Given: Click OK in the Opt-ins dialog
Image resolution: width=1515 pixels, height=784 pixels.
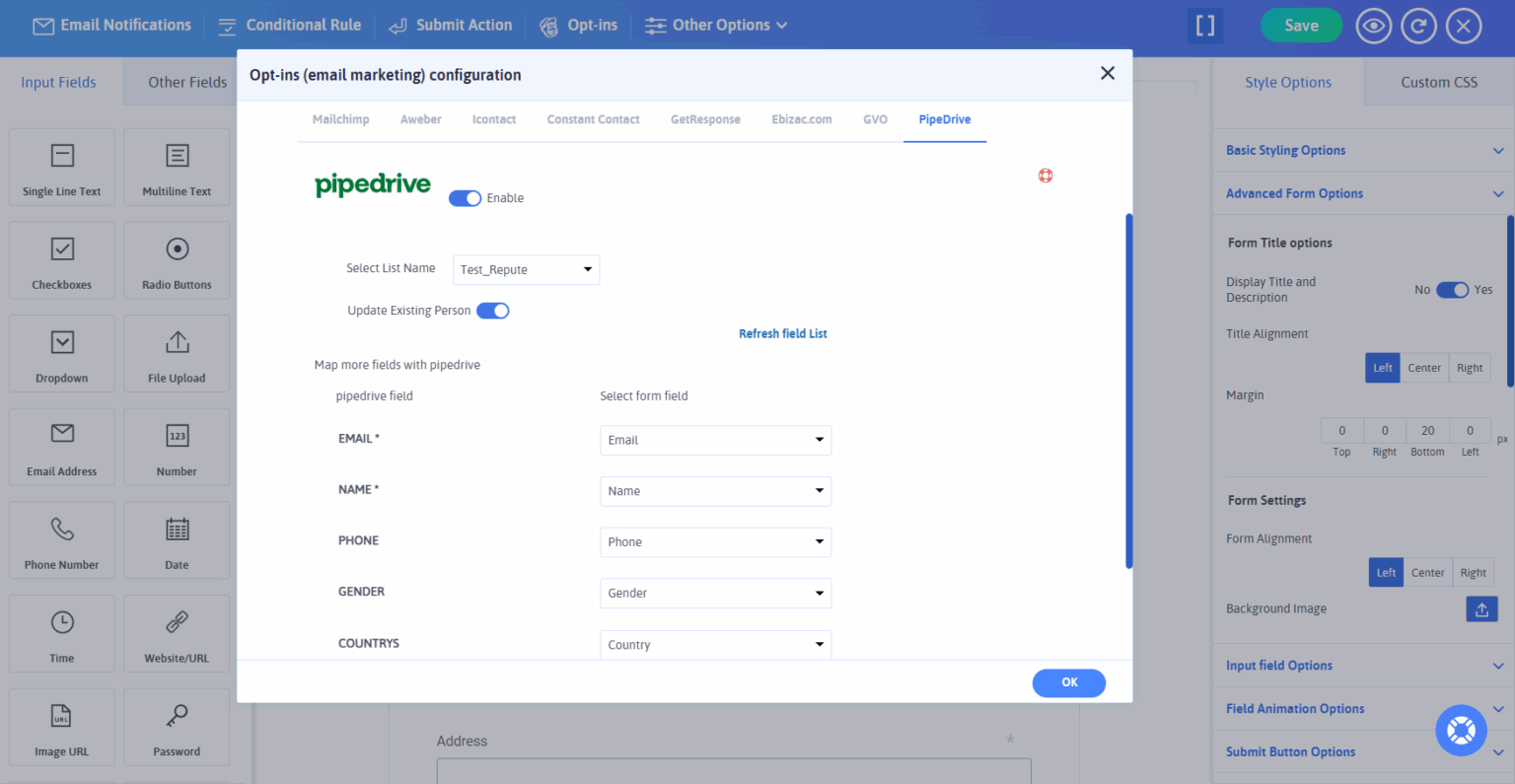Looking at the screenshot, I should point(1069,682).
